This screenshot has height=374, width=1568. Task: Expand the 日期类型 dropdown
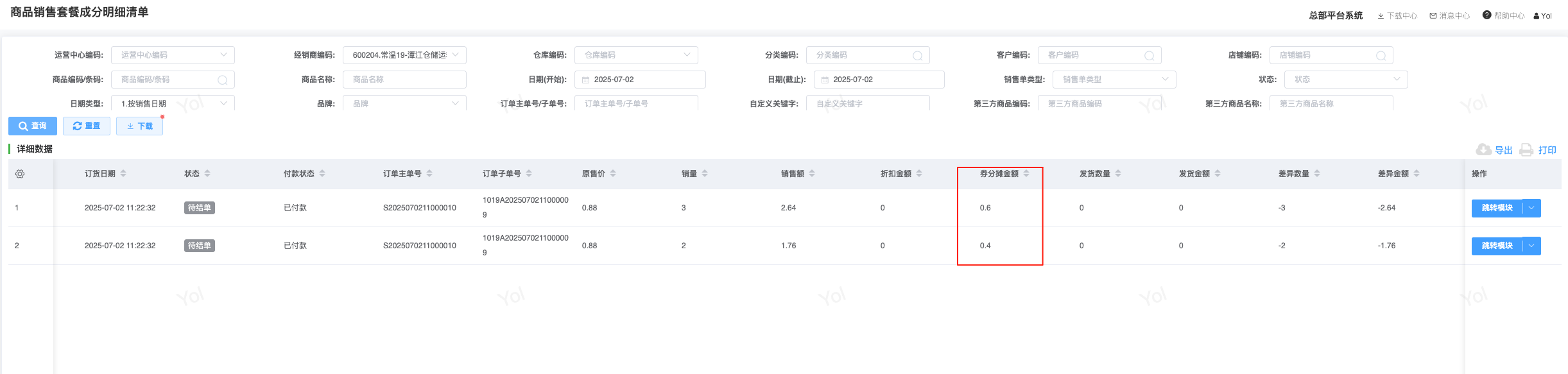pos(223,103)
